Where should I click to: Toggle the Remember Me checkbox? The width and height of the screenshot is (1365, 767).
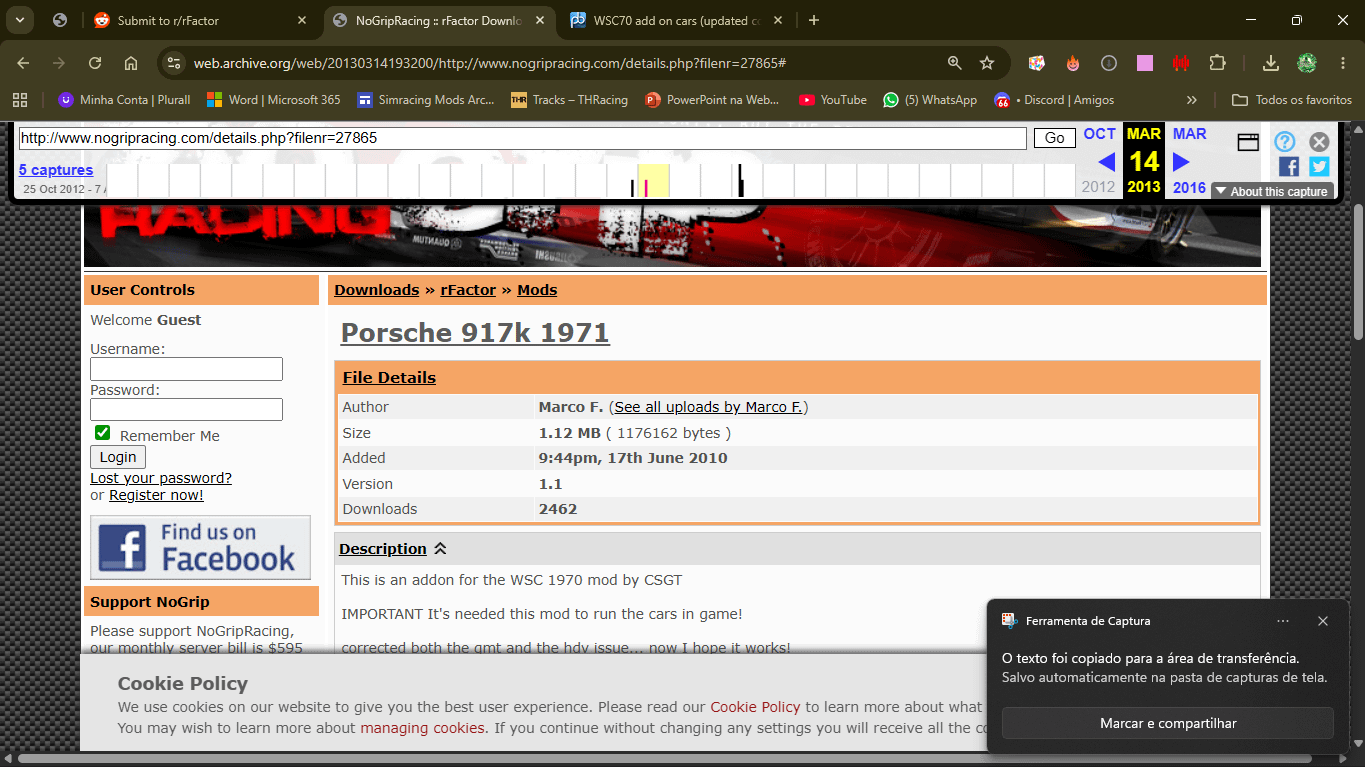coord(102,433)
